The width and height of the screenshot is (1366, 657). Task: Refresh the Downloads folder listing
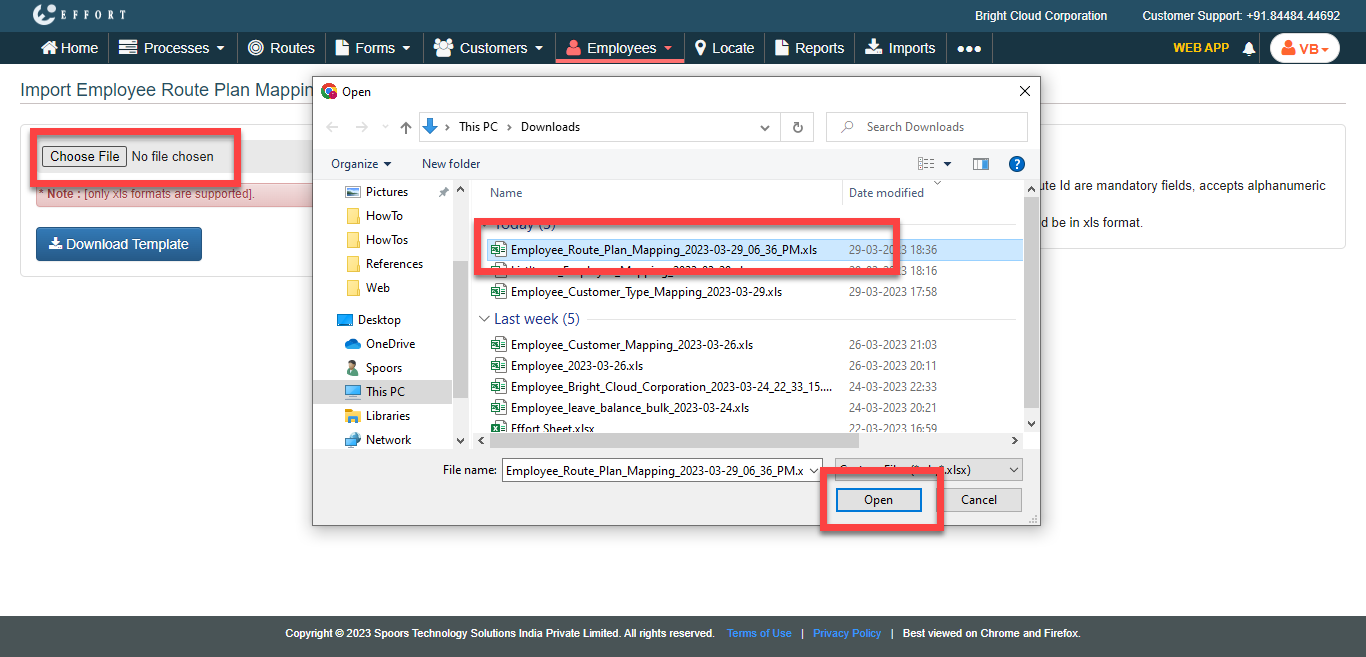[x=797, y=127]
